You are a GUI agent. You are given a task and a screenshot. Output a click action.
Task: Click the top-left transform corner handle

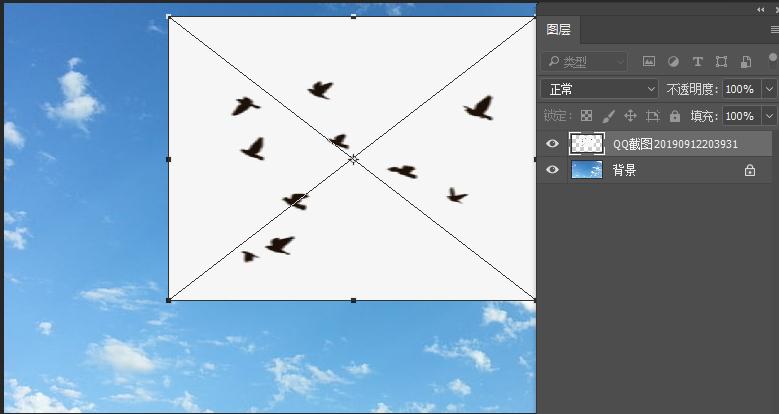click(x=168, y=16)
